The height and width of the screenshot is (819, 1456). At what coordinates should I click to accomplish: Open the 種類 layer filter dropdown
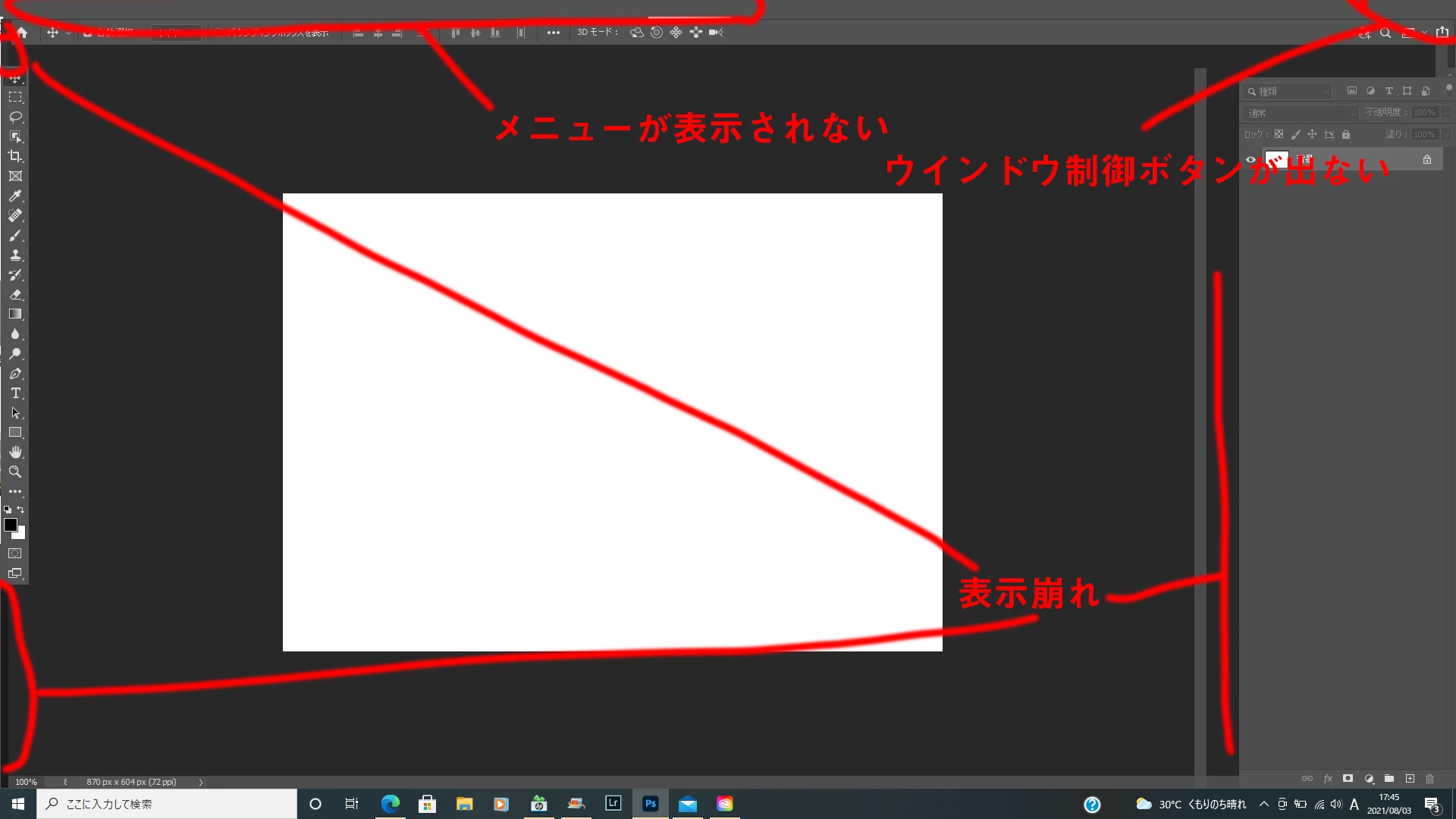pyautogui.click(x=1289, y=91)
